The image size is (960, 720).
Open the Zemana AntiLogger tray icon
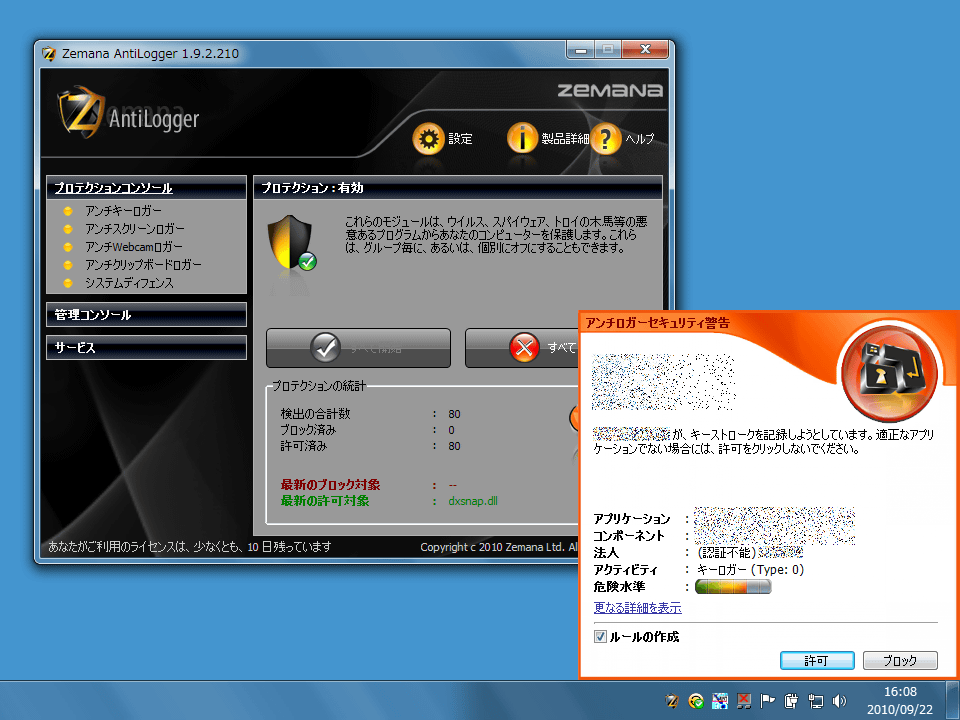pyautogui.click(x=672, y=700)
